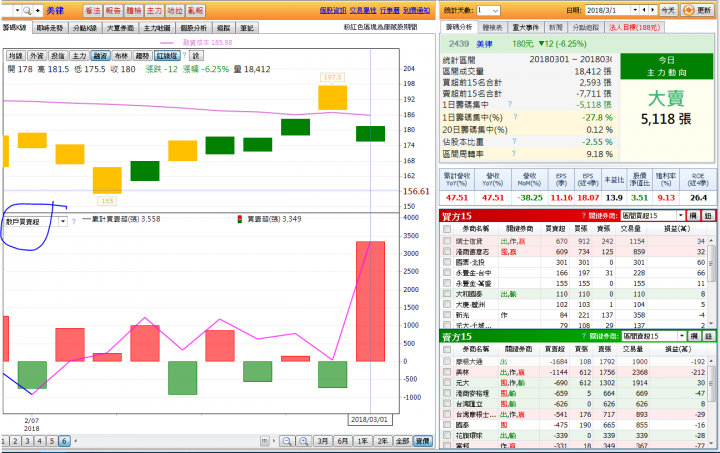Open the 統計天數 dropdown
The height and width of the screenshot is (453, 720).
488,10
